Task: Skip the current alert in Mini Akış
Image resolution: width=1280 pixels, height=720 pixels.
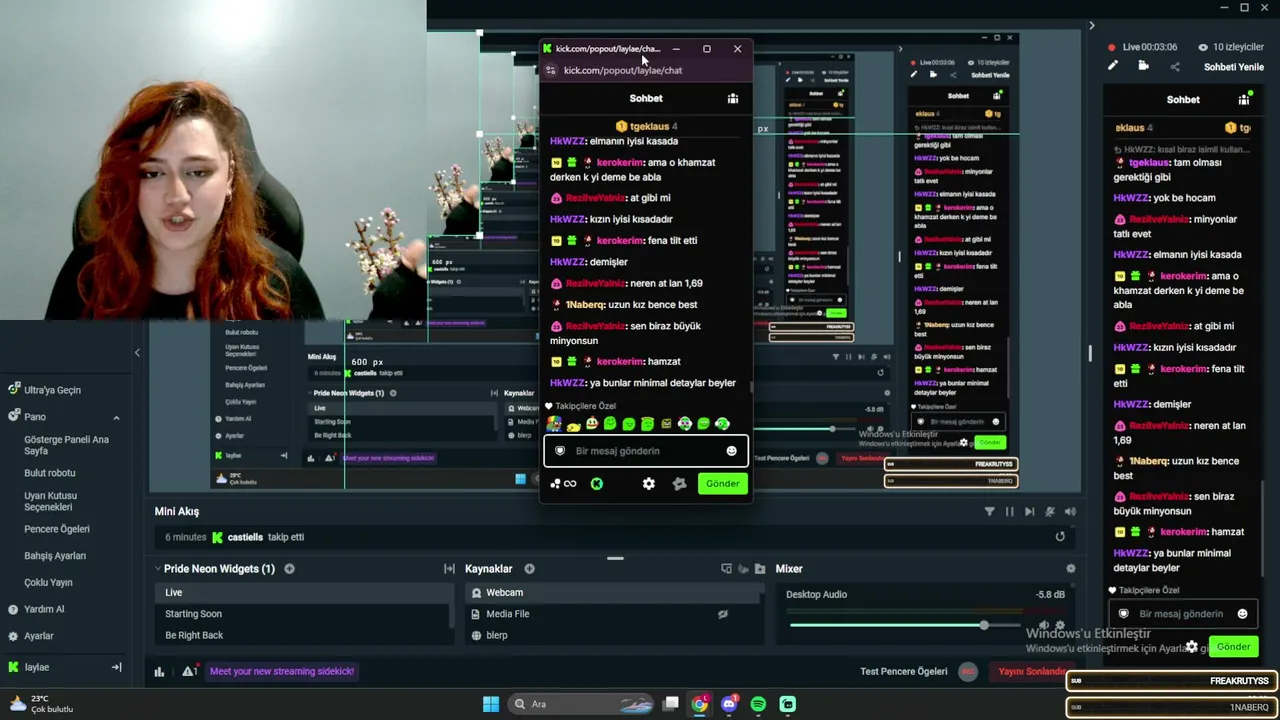Action: click(x=1029, y=512)
